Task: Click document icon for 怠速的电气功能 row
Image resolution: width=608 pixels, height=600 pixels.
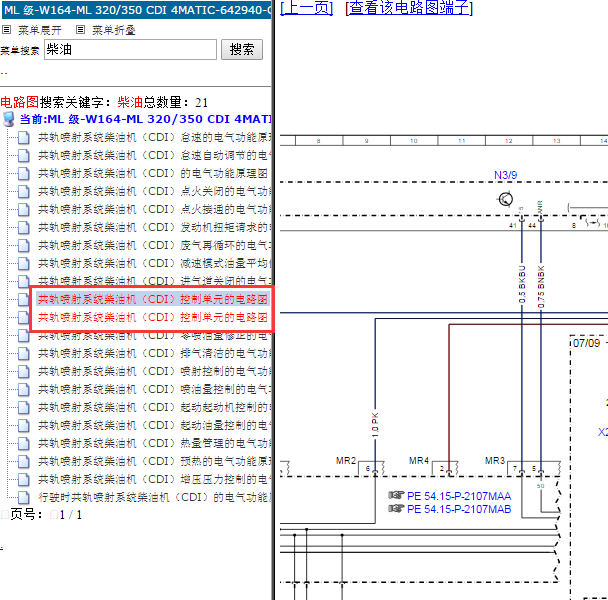Action: [24, 137]
